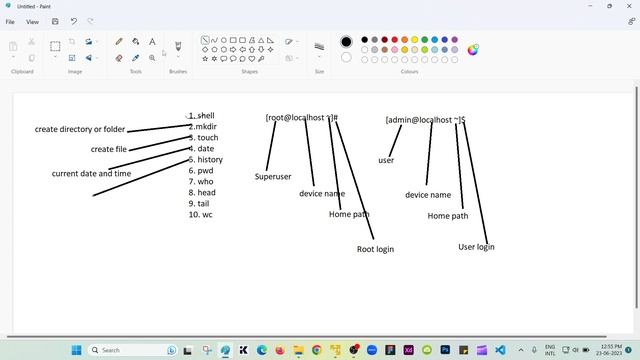Select the Magnifier tool

tap(152, 58)
